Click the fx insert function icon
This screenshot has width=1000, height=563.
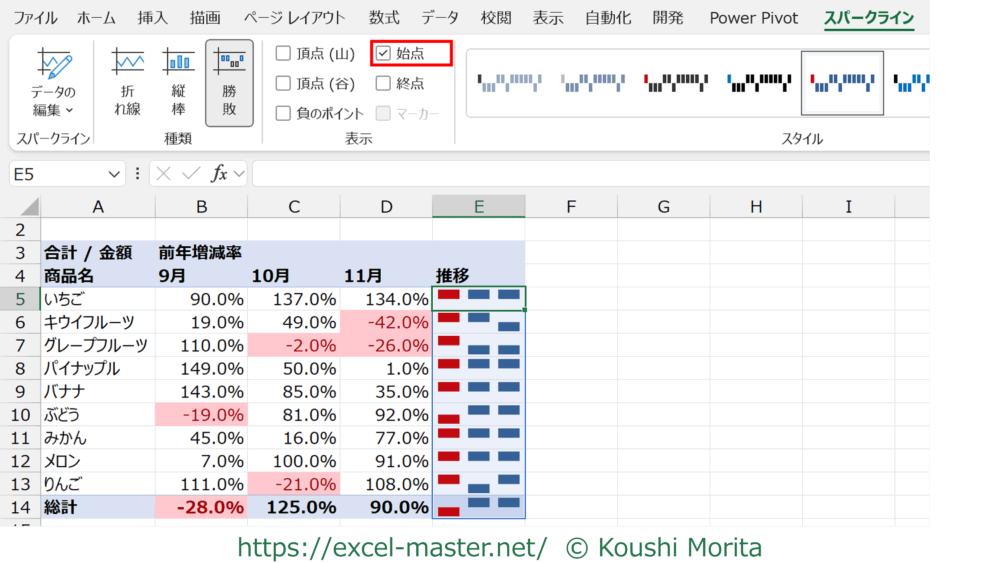[219, 174]
